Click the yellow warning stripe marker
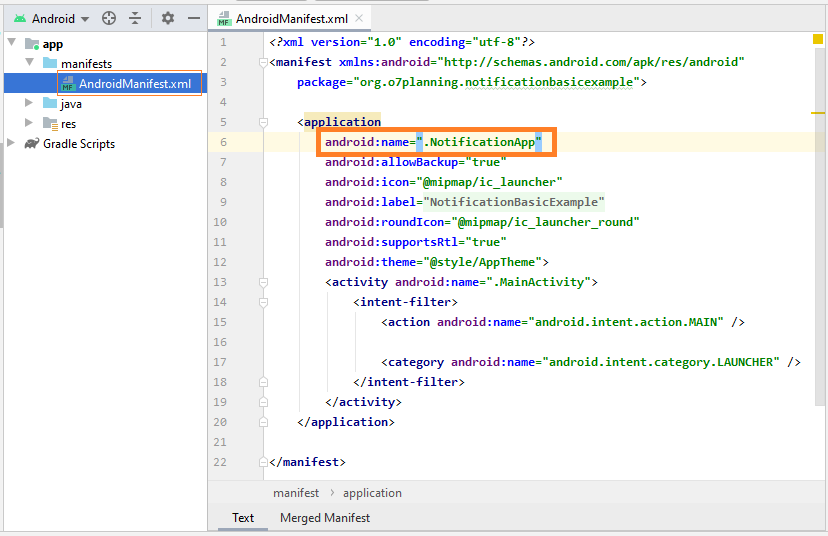The width and height of the screenshot is (828, 536). [817, 112]
